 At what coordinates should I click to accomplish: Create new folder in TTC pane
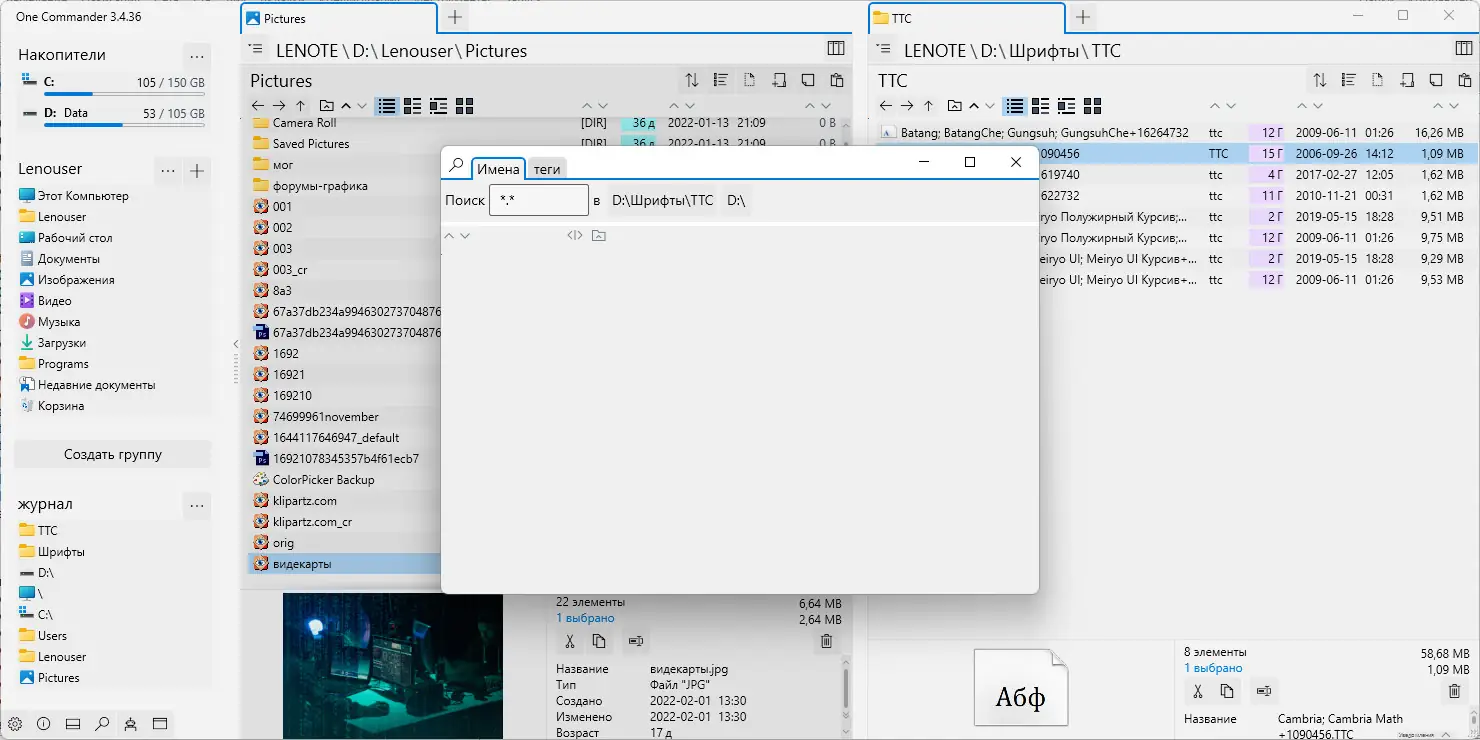[x=1406, y=80]
